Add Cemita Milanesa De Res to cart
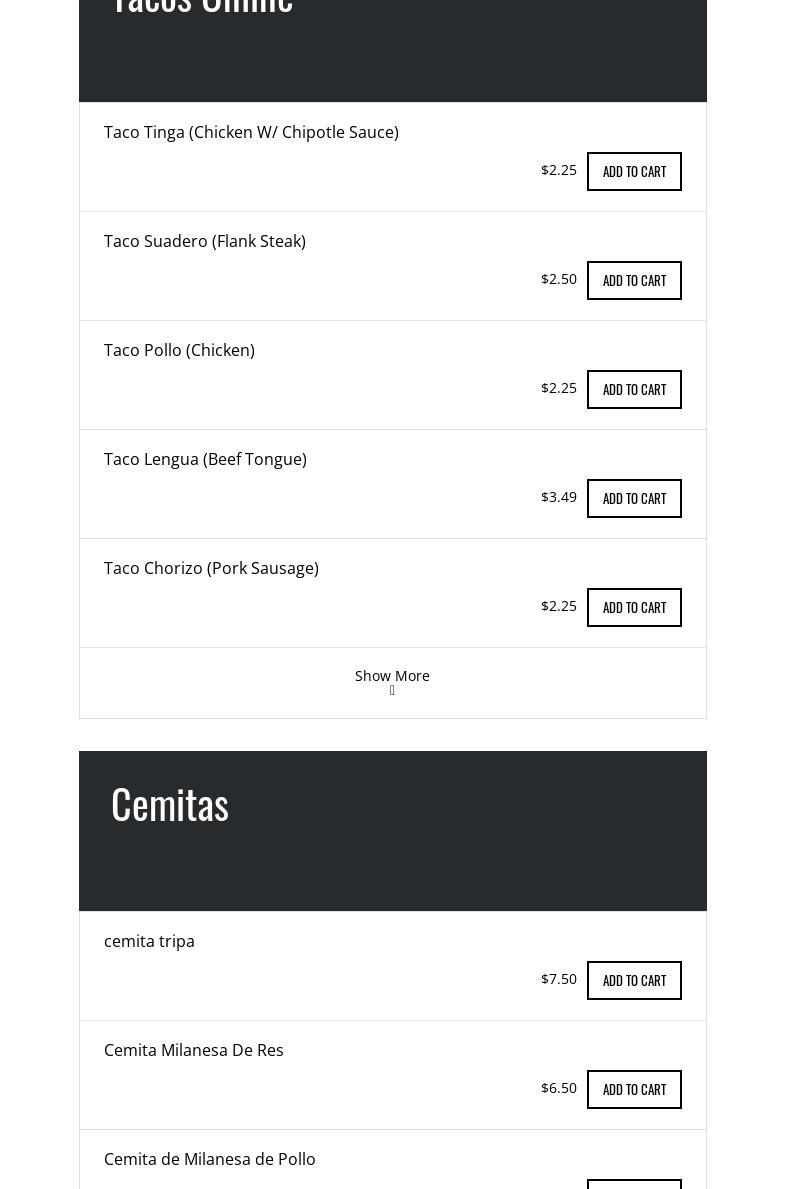This screenshot has height=1189, width=785. tap(634, 1090)
